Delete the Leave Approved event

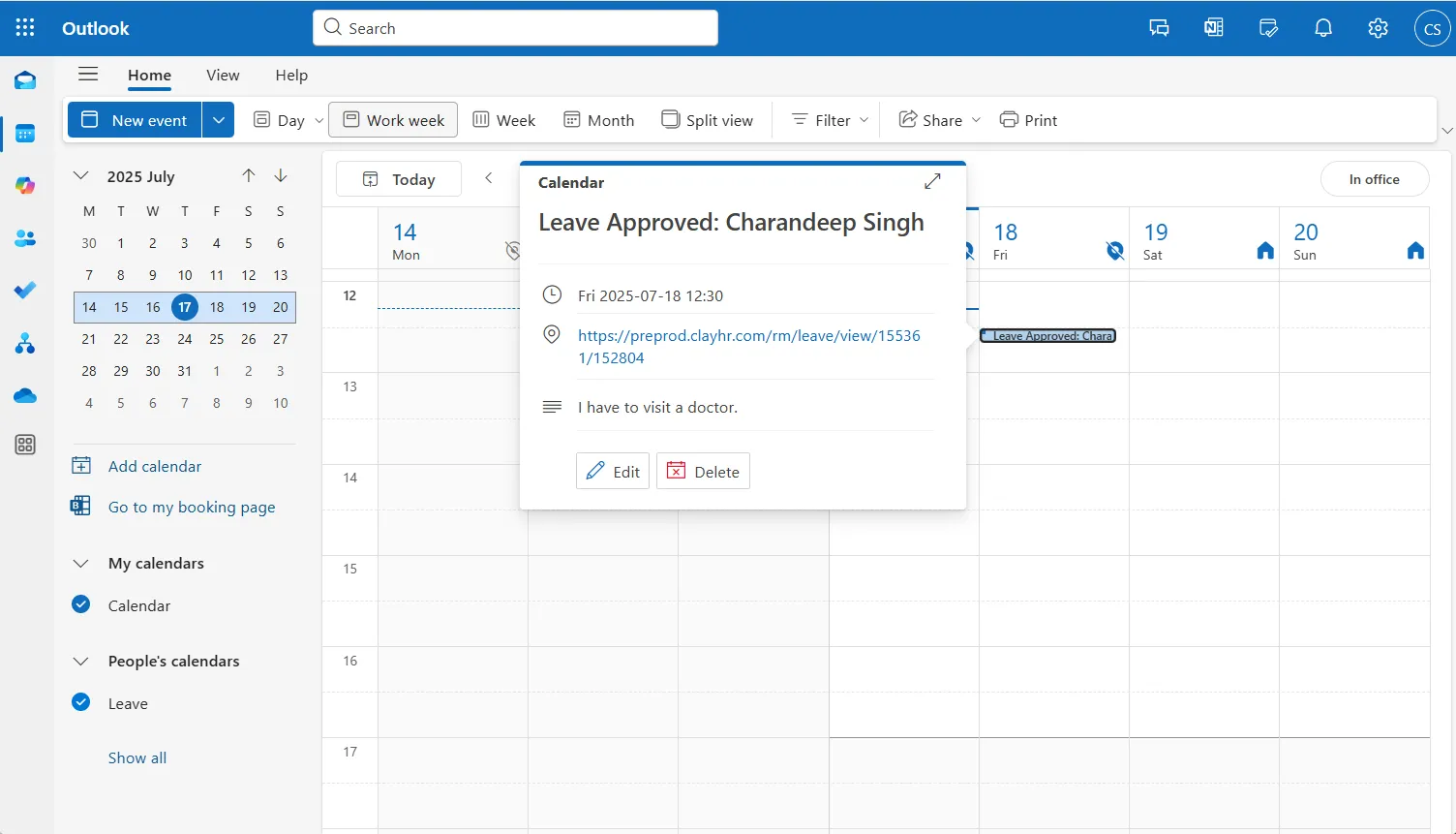point(703,471)
